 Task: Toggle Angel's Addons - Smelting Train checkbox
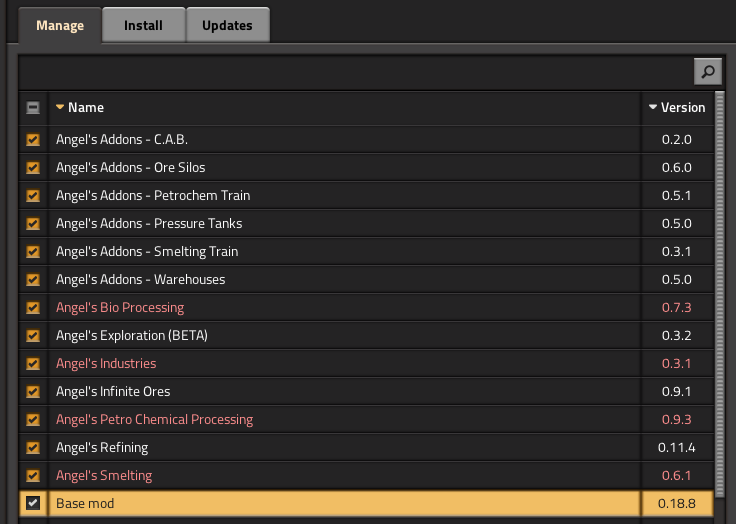tap(33, 252)
